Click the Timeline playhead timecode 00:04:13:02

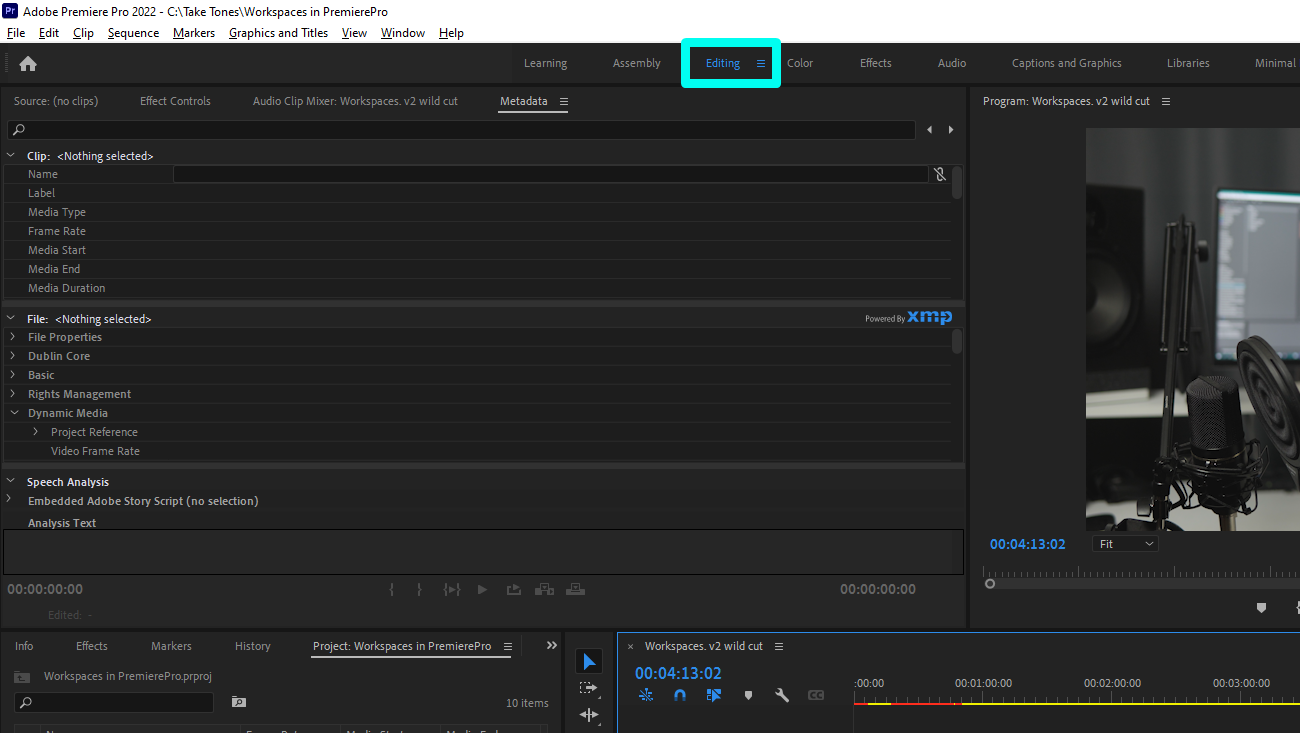tap(678, 673)
